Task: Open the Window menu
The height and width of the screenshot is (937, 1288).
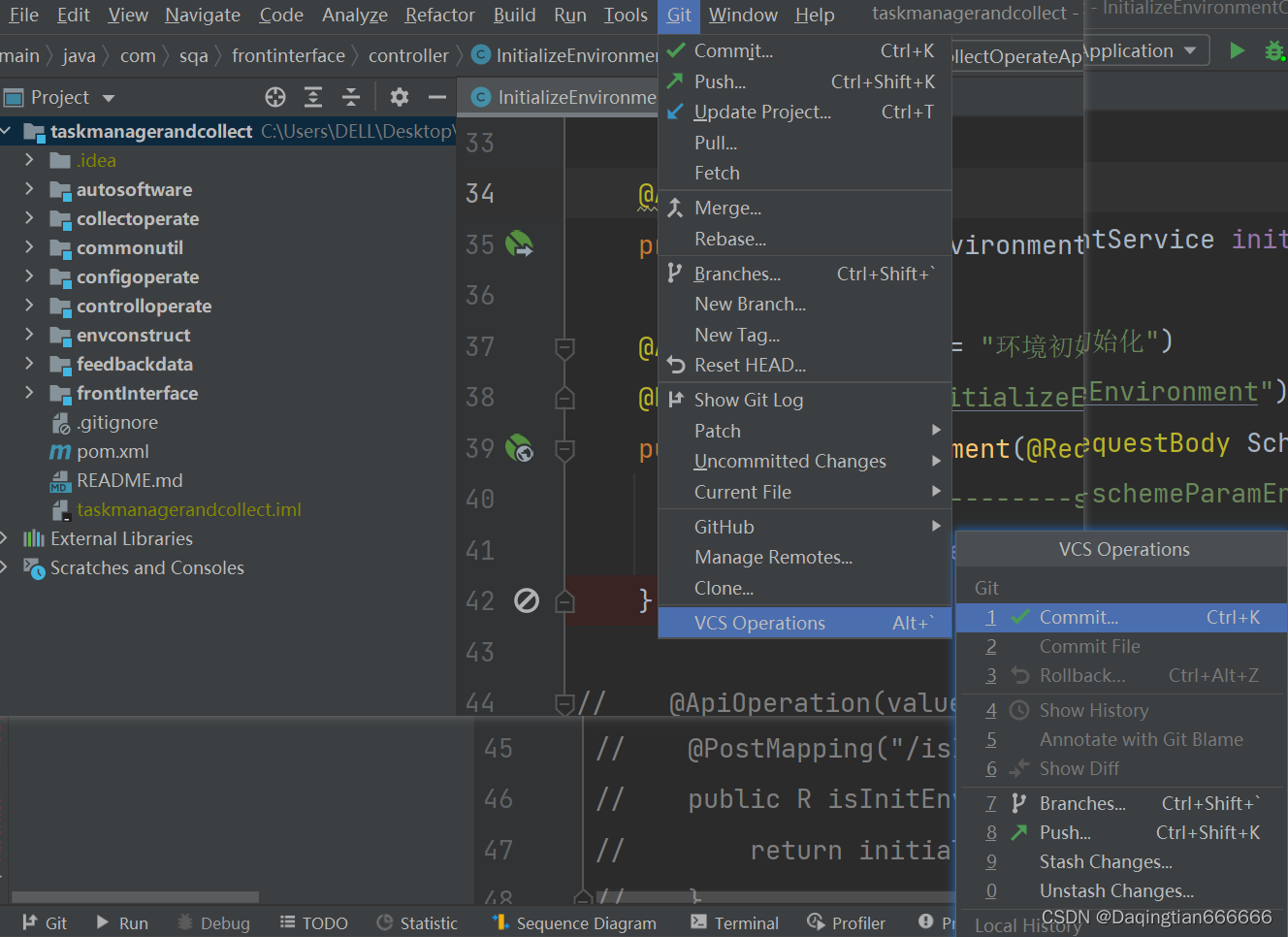Action: click(x=743, y=15)
